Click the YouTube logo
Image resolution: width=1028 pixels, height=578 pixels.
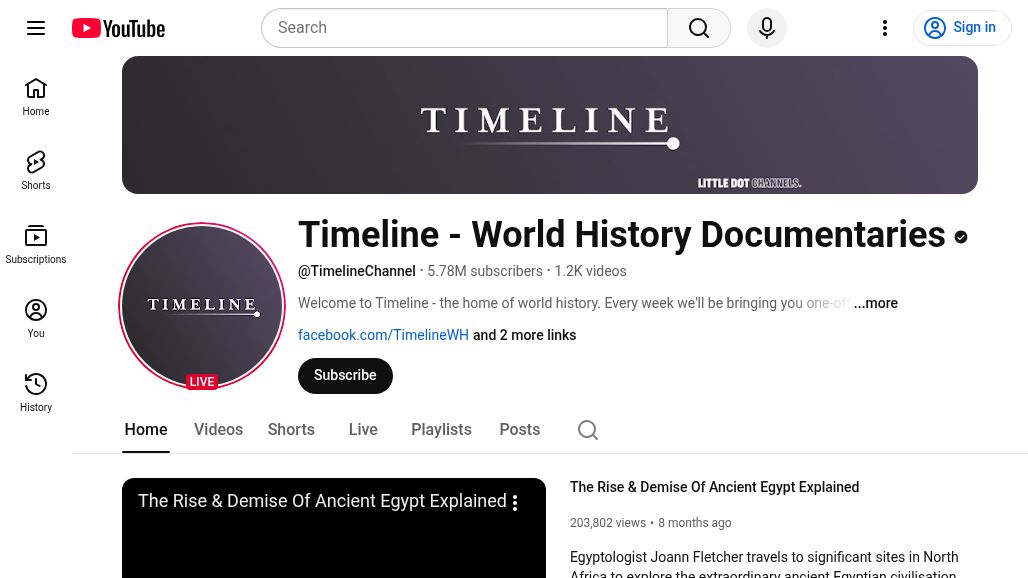point(117,27)
